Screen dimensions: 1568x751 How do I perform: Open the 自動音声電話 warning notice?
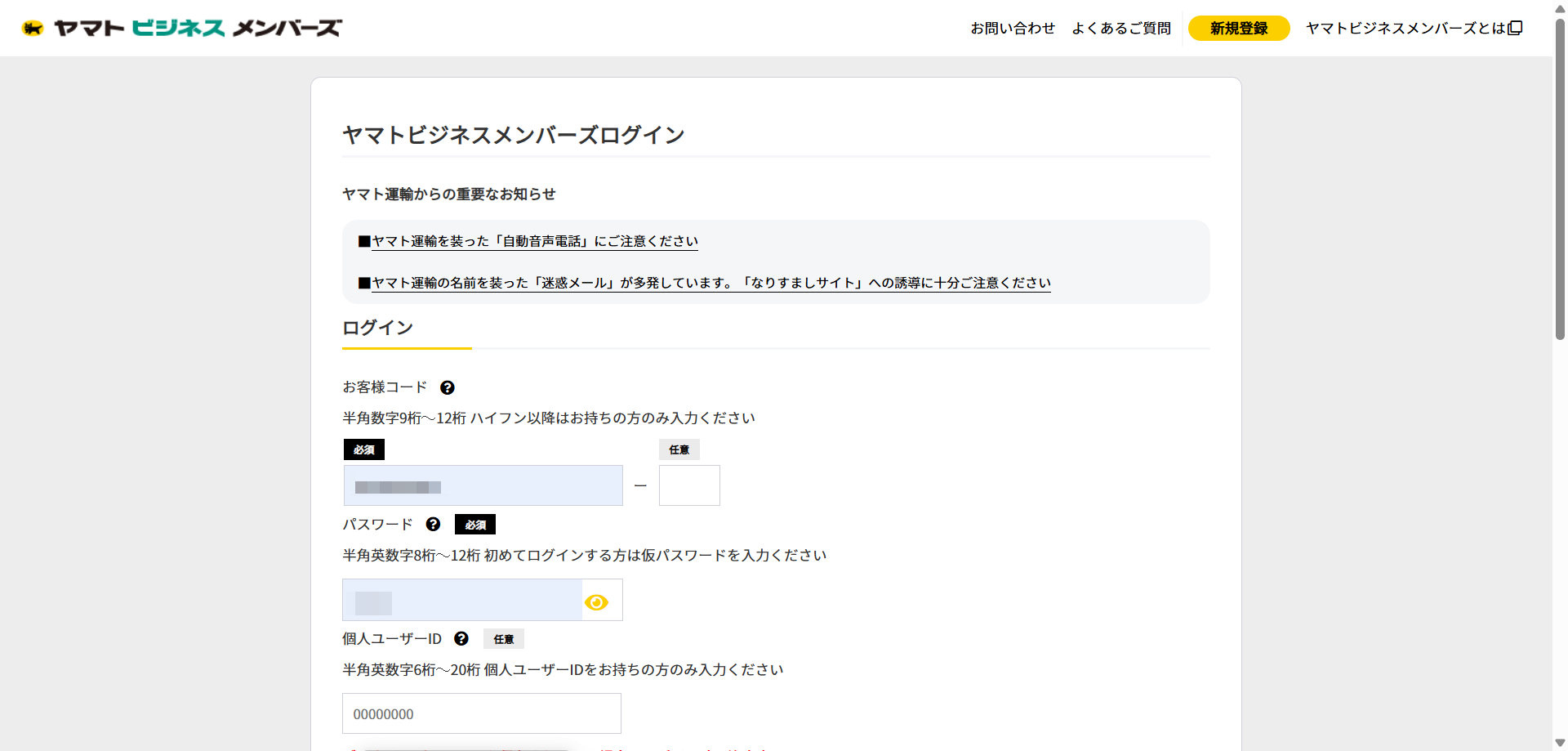tap(535, 241)
